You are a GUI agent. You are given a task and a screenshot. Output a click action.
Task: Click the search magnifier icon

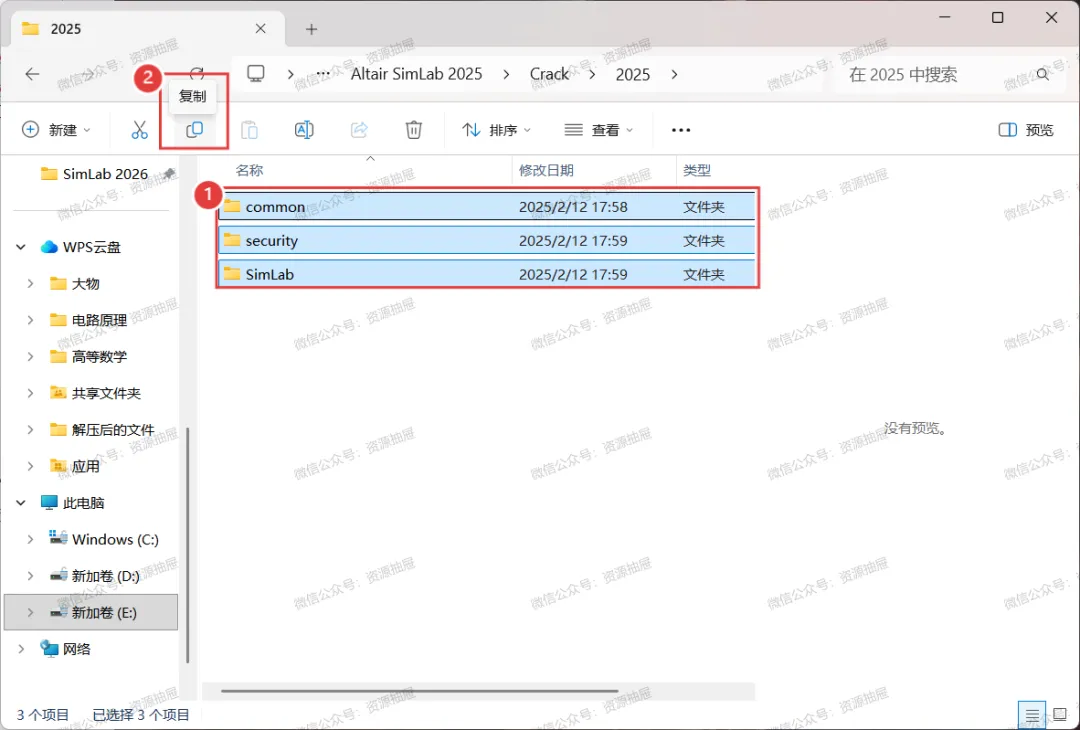[1043, 74]
